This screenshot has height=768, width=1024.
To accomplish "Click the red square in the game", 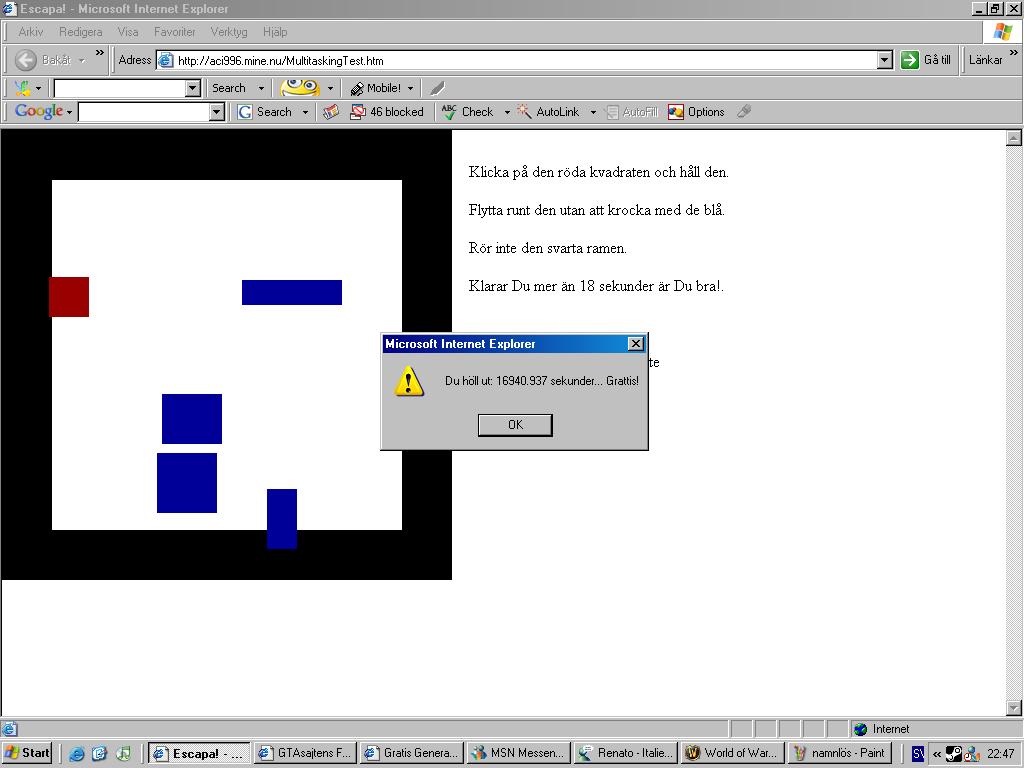I will coord(69,296).
